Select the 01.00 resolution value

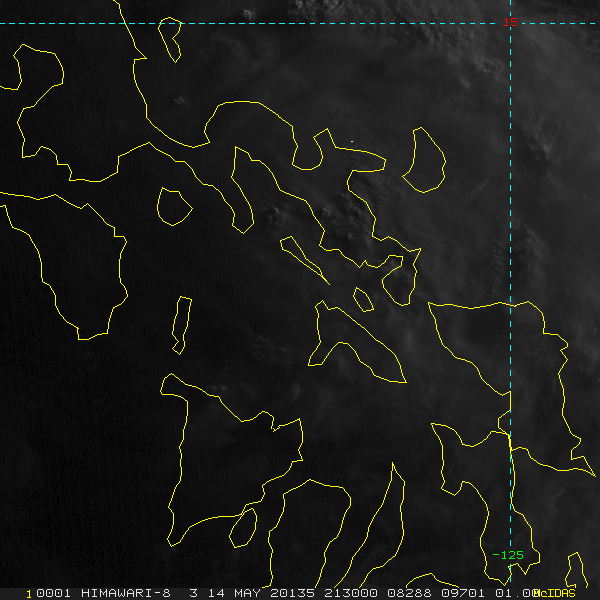[x=517, y=593]
